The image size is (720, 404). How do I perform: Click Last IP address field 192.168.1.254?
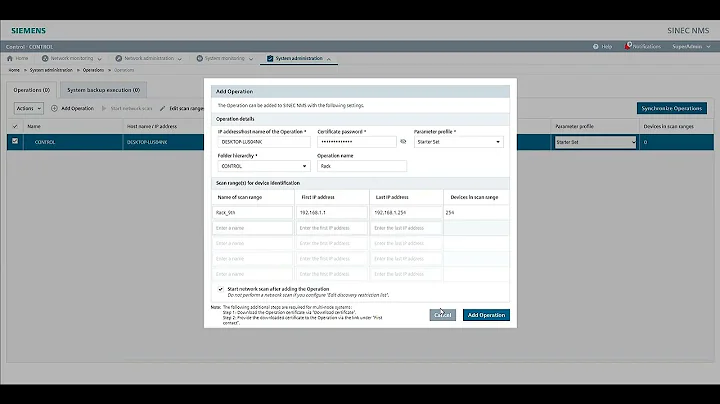point(406,213)
